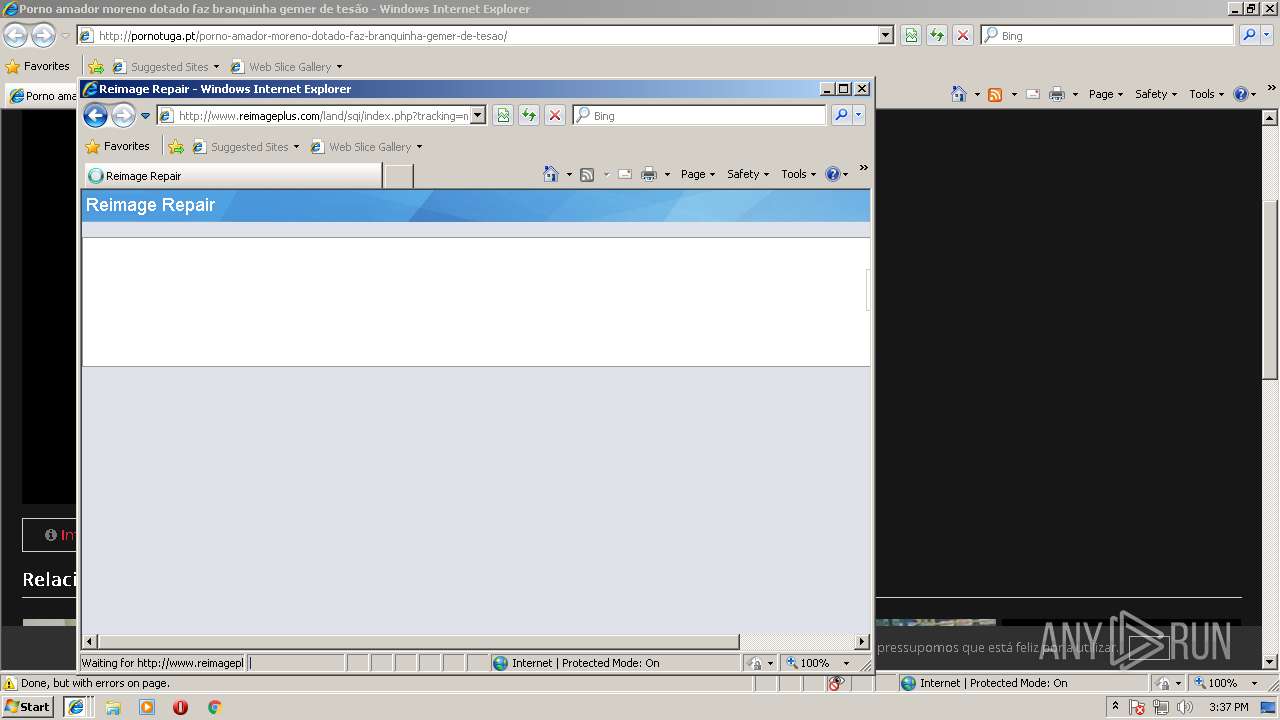
Task: Stop loading the Reimage Repair page
Action: tap(555, 116)
